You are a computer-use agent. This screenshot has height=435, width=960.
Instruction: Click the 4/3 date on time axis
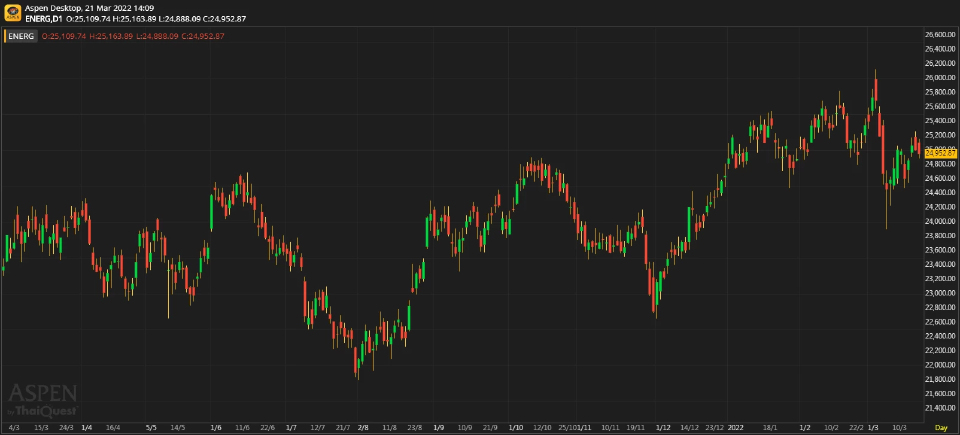click(x=14, y=427)
